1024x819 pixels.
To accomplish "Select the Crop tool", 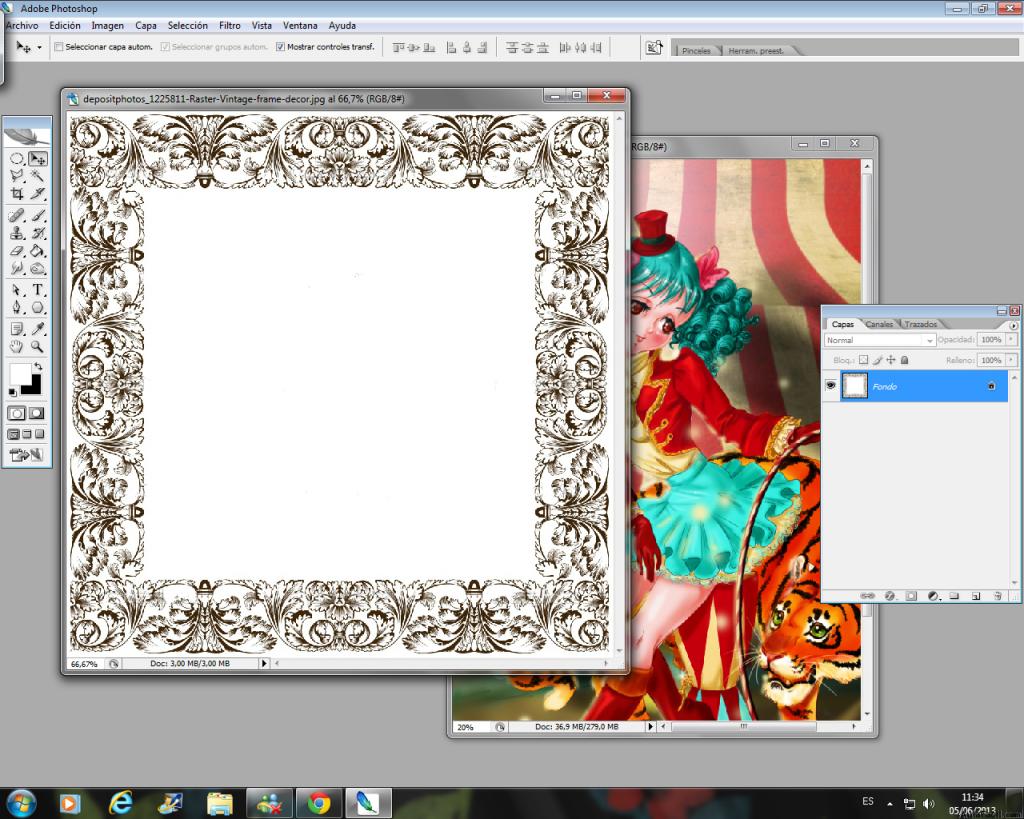I will pyautogui.click(x=17, y=194).
